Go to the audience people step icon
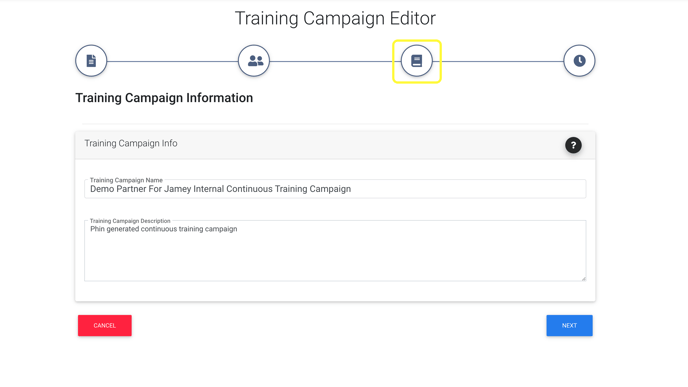The width and height of the screenshot is (688, 387). [254, 61]
